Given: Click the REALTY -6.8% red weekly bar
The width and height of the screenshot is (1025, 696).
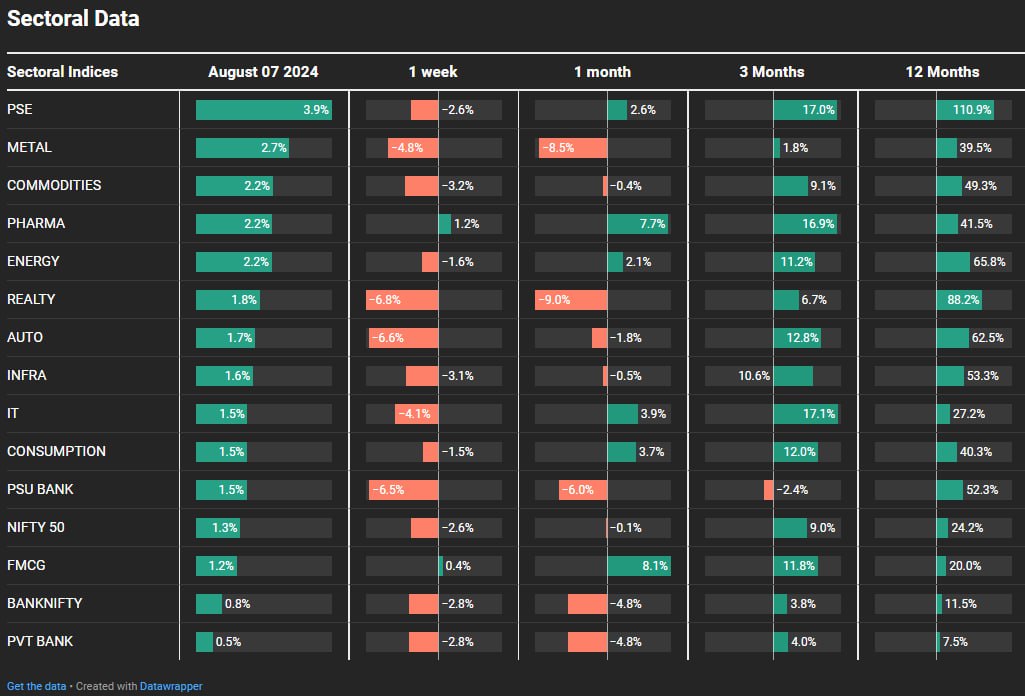Looking at the screenshot, I should pyautogui.click(x=402, y=300).
